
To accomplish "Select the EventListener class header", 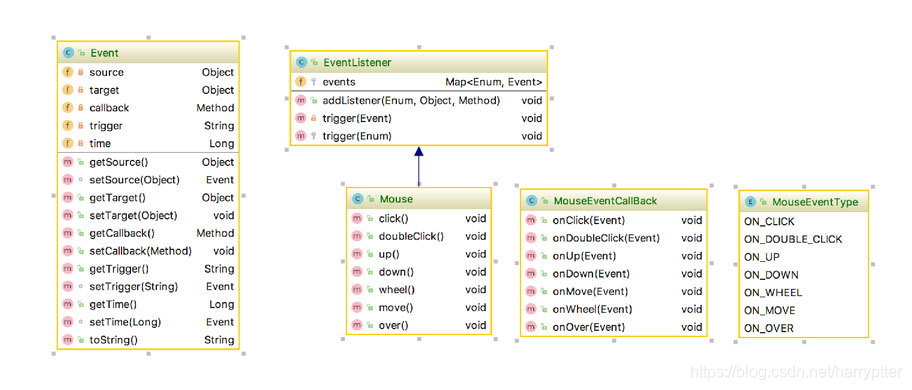I will 419,62.
